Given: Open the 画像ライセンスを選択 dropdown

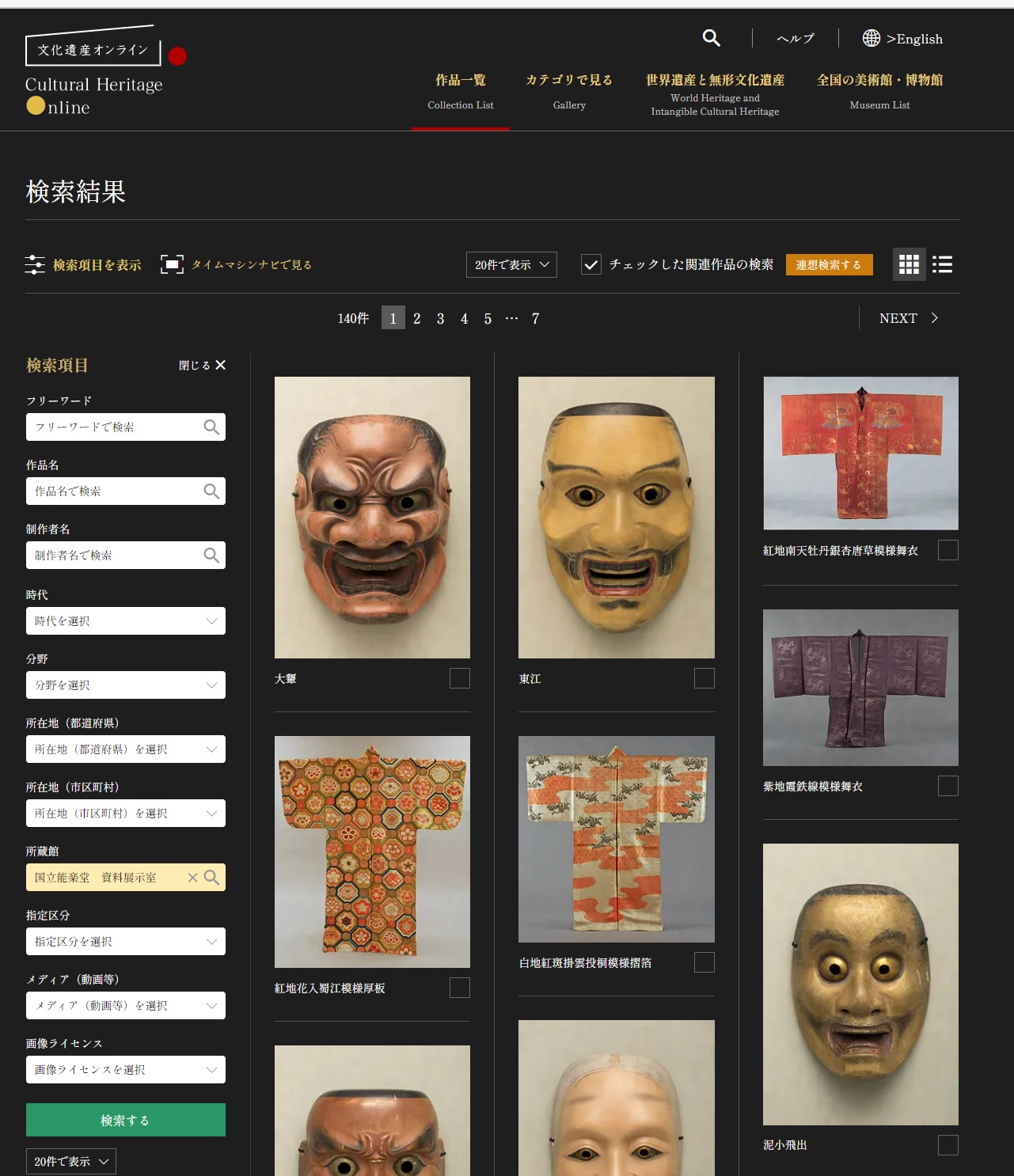Looking at the screenshot, I should tap(126, 1070).
